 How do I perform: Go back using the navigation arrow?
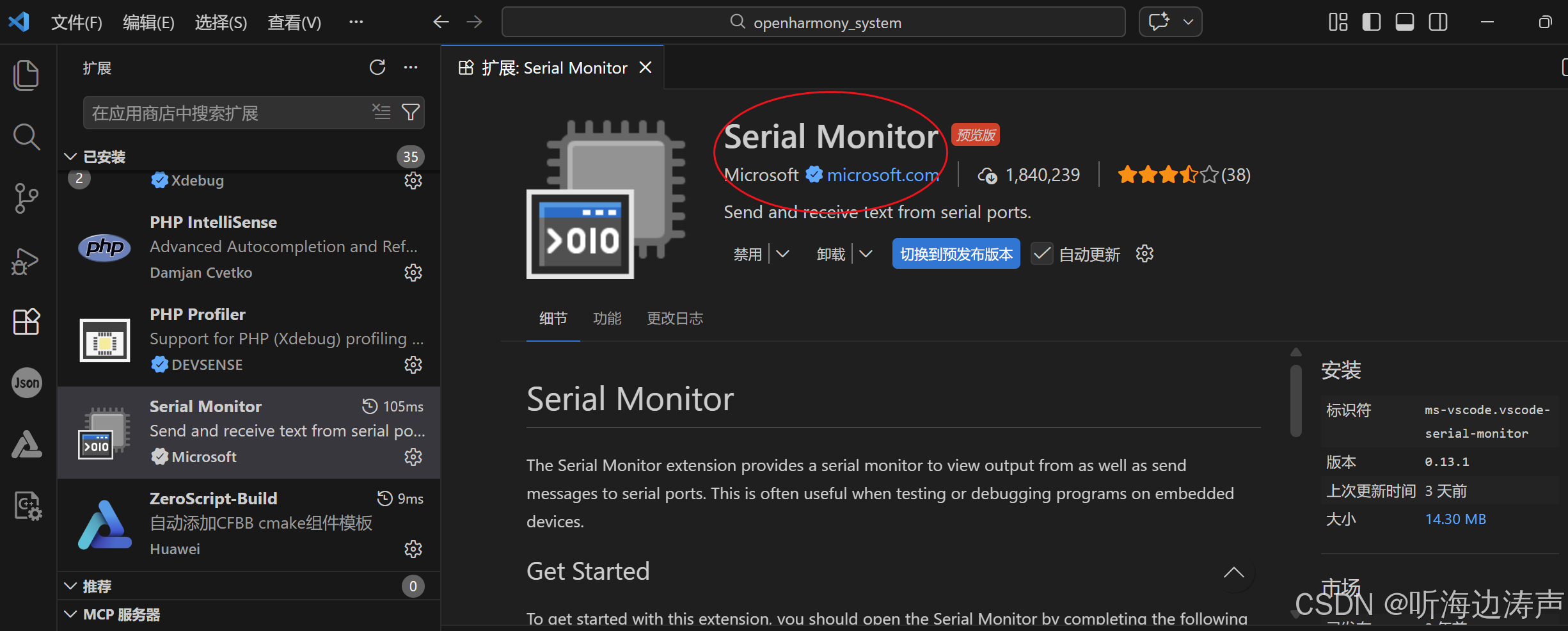441,22
